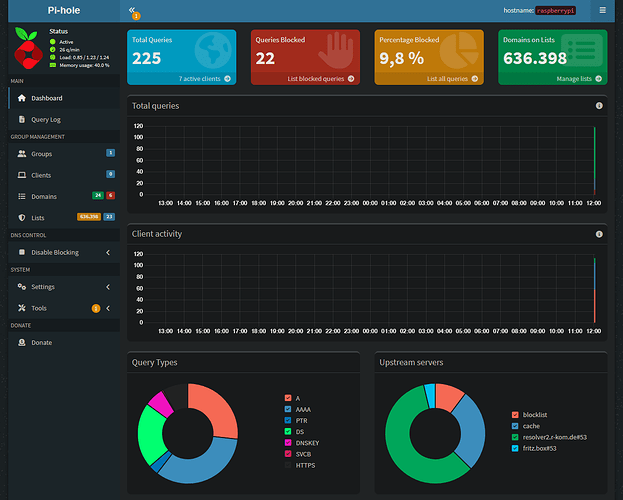623x500 pixels.
Task: Click the Pi-hole raspberry logo
Action: point(28,48)
